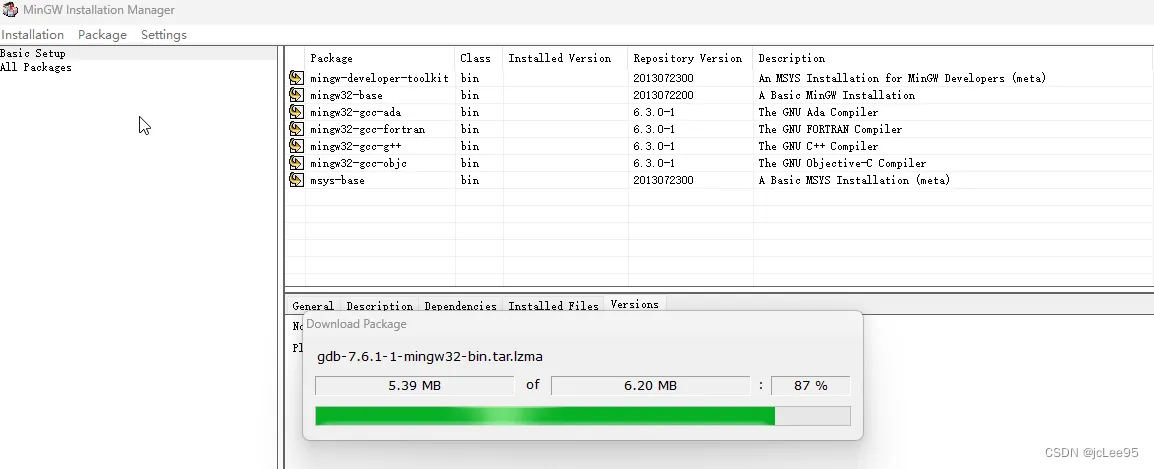Select the mingw32-gcc-ada package name
Screen dimensions: 1154x469
tap(355, 112)
